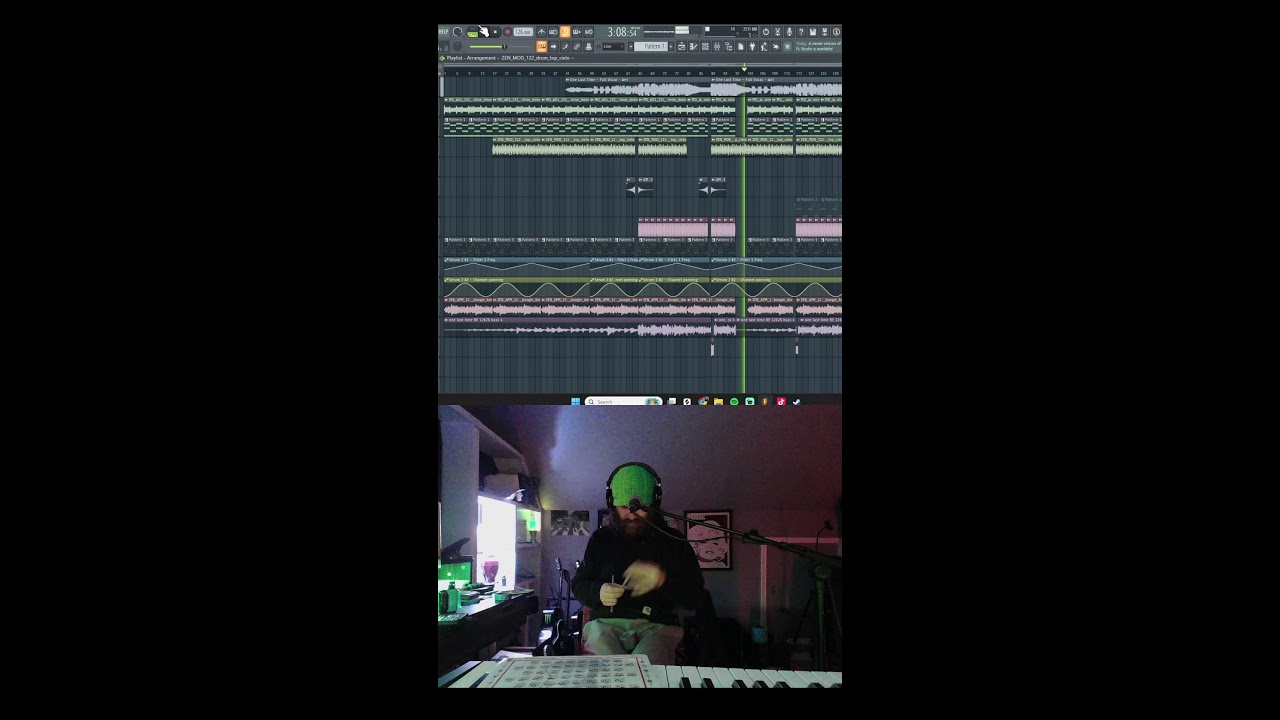Click the icon left of the cart
The image size is (1280, 720).
775,46
